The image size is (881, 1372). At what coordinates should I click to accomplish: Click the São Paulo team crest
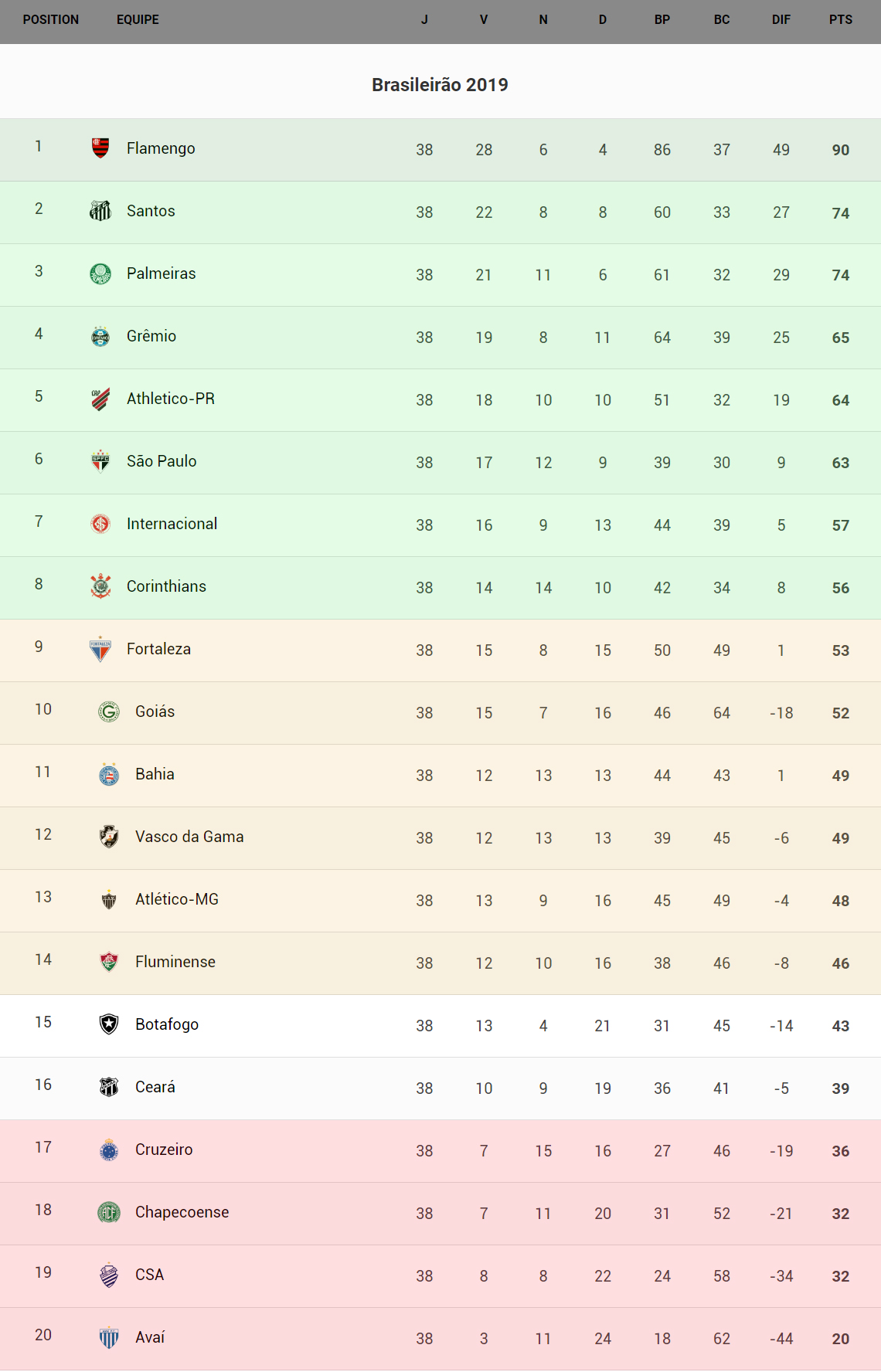click(x=100, y=461)
